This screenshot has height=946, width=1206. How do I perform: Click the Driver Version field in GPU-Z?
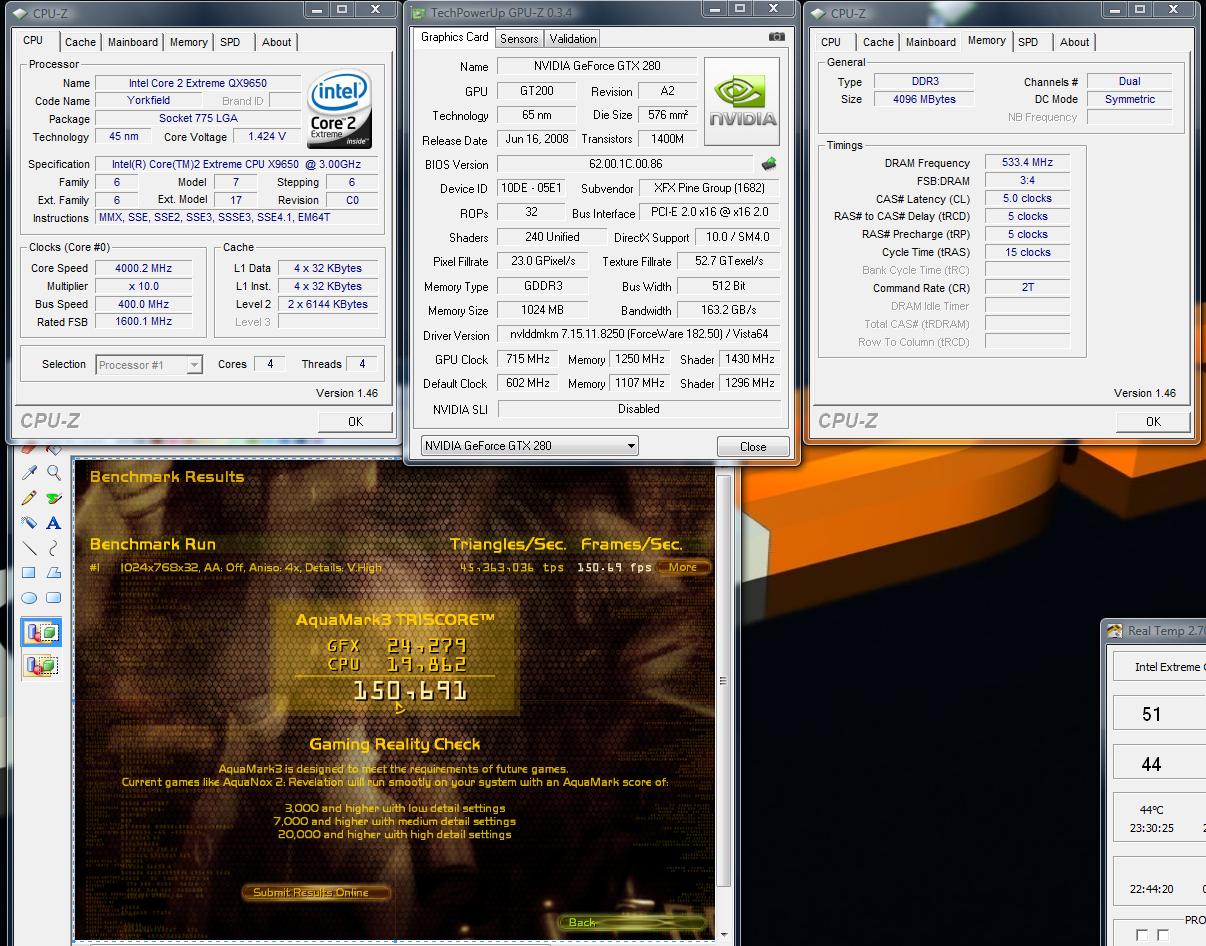pos(638,335)
